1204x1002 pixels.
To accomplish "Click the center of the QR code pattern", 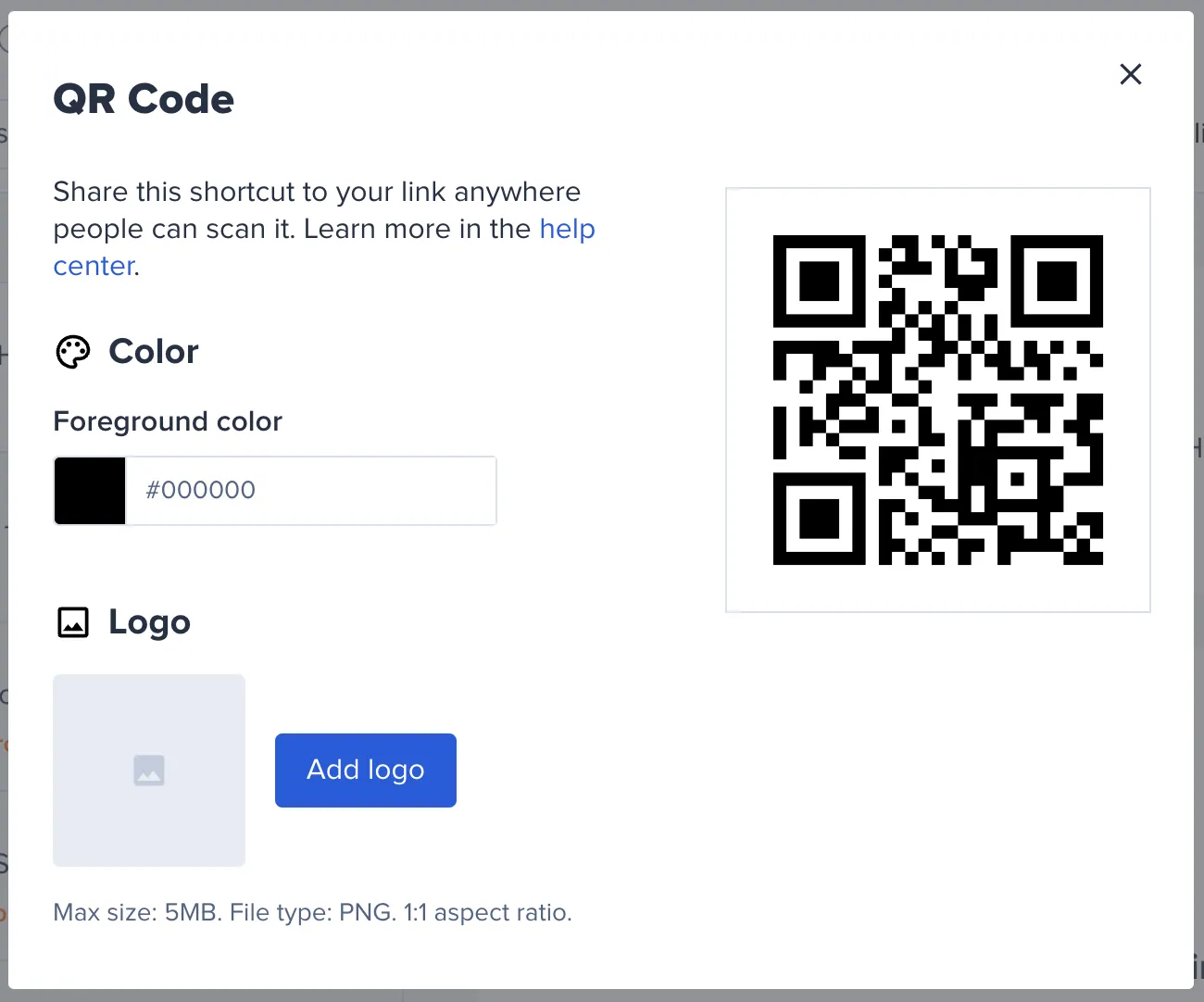I will [x=937, y=399].
